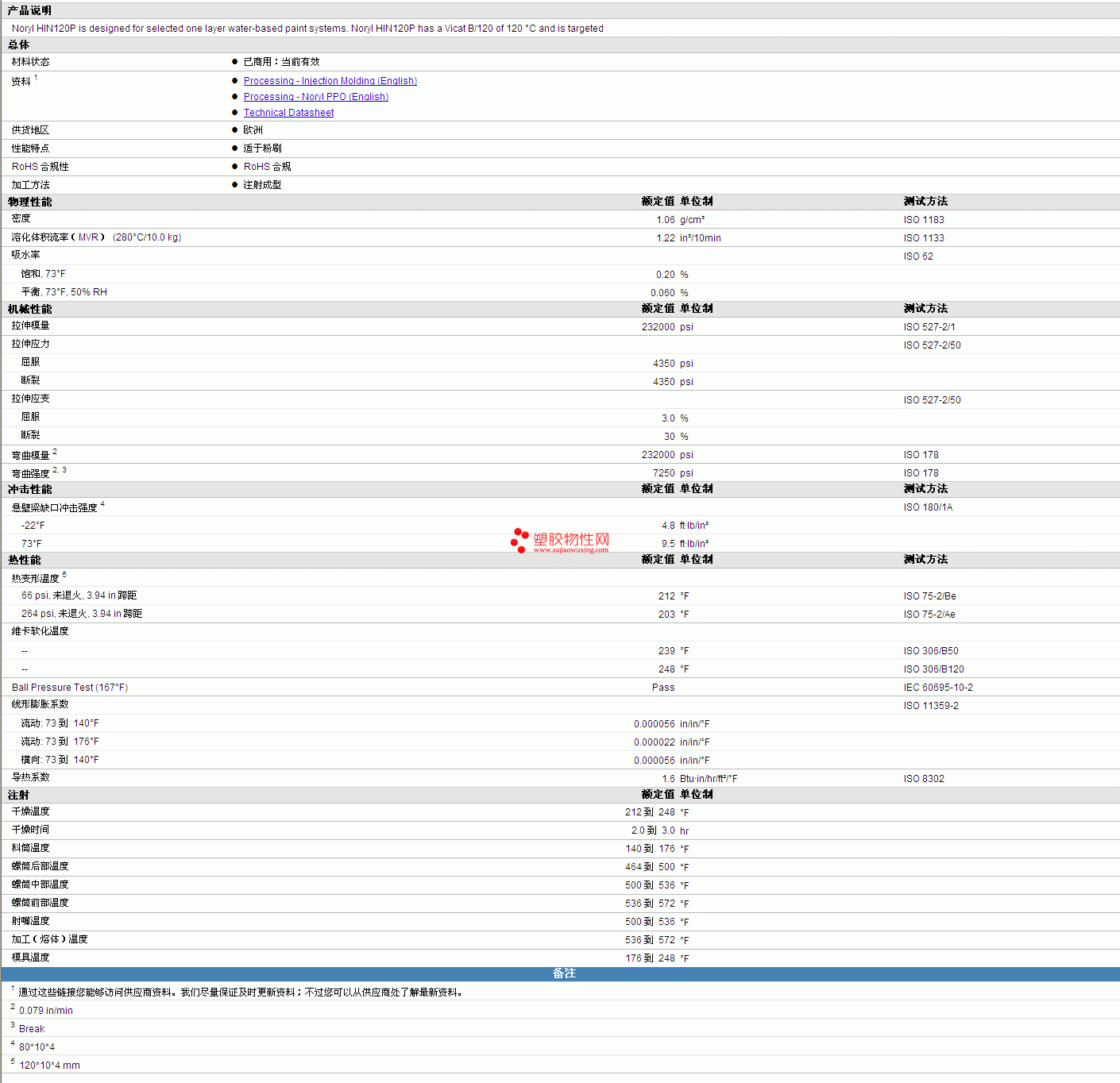This screenshot has height=1083, width=1120.
Task: Click 弯曲强度 value 7250
Action: [664, 473]
